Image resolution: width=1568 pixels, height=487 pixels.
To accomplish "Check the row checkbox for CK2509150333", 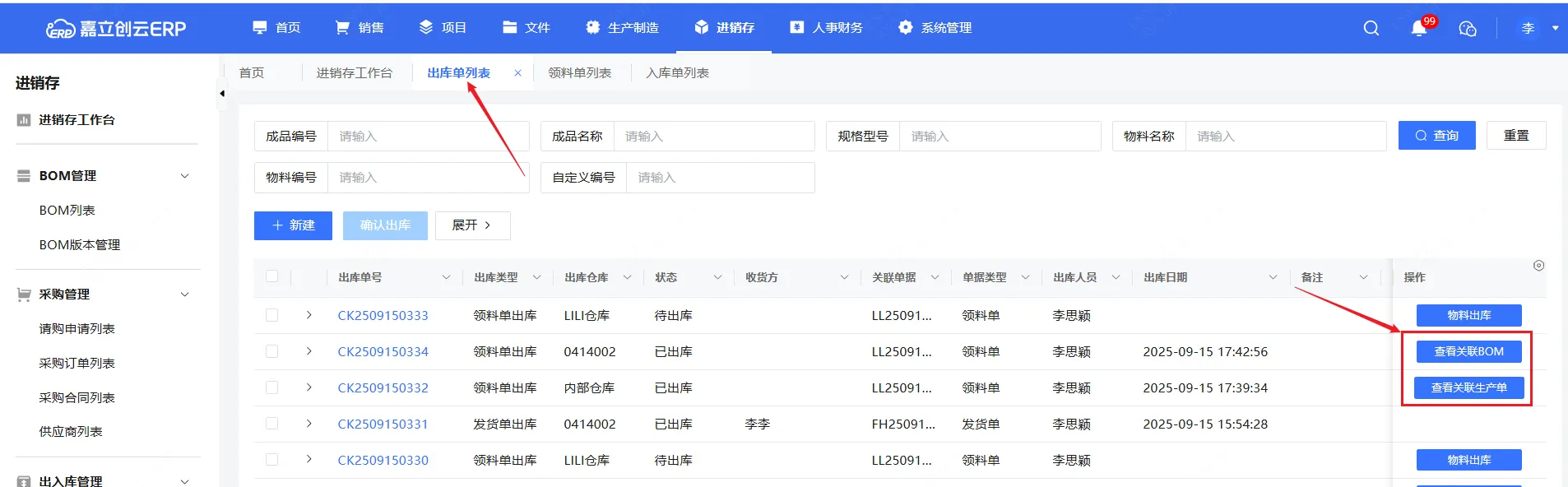I will (x=272, y=315).
